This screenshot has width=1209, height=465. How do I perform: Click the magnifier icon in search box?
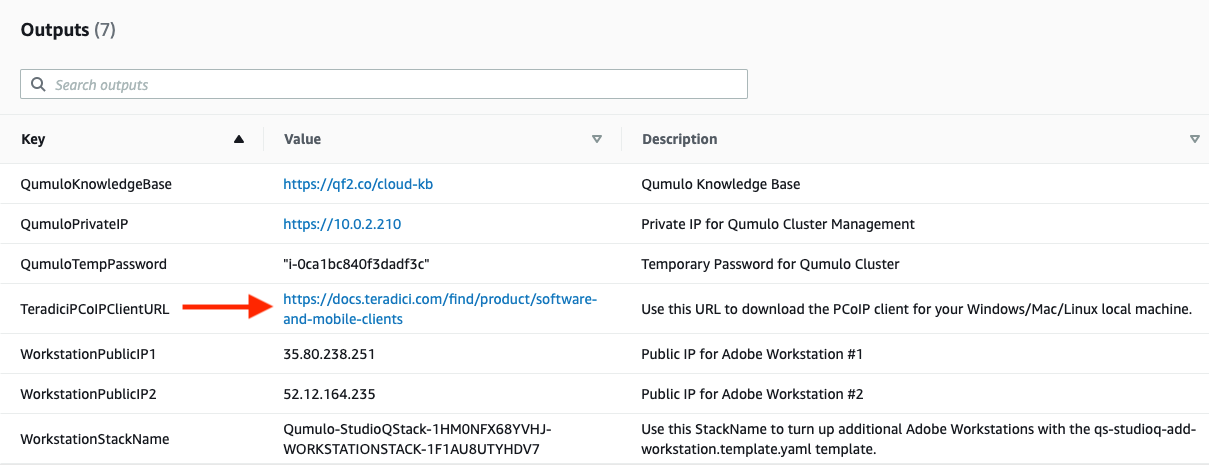pos(38,85)
